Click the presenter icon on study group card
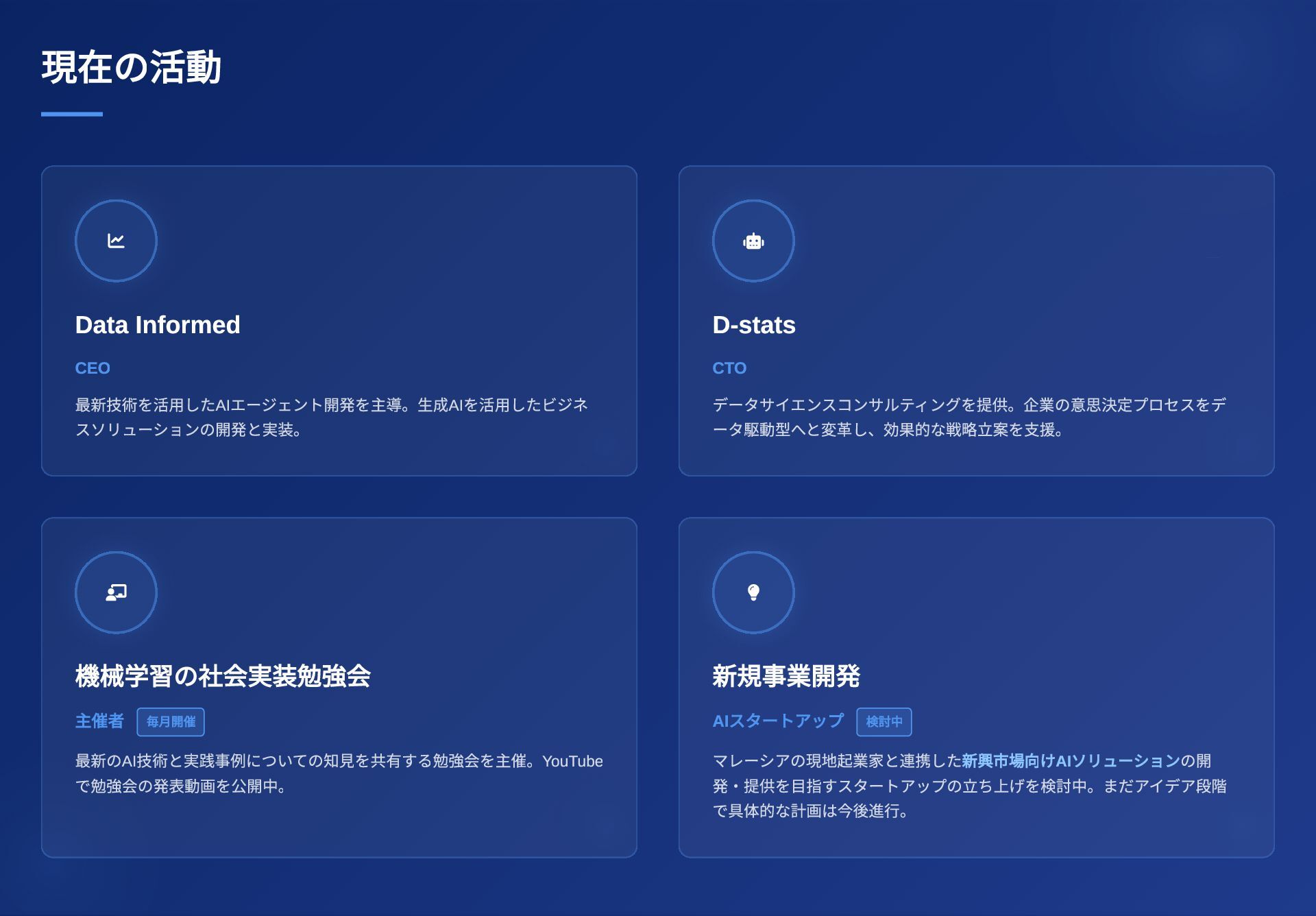 pos(116,592)
